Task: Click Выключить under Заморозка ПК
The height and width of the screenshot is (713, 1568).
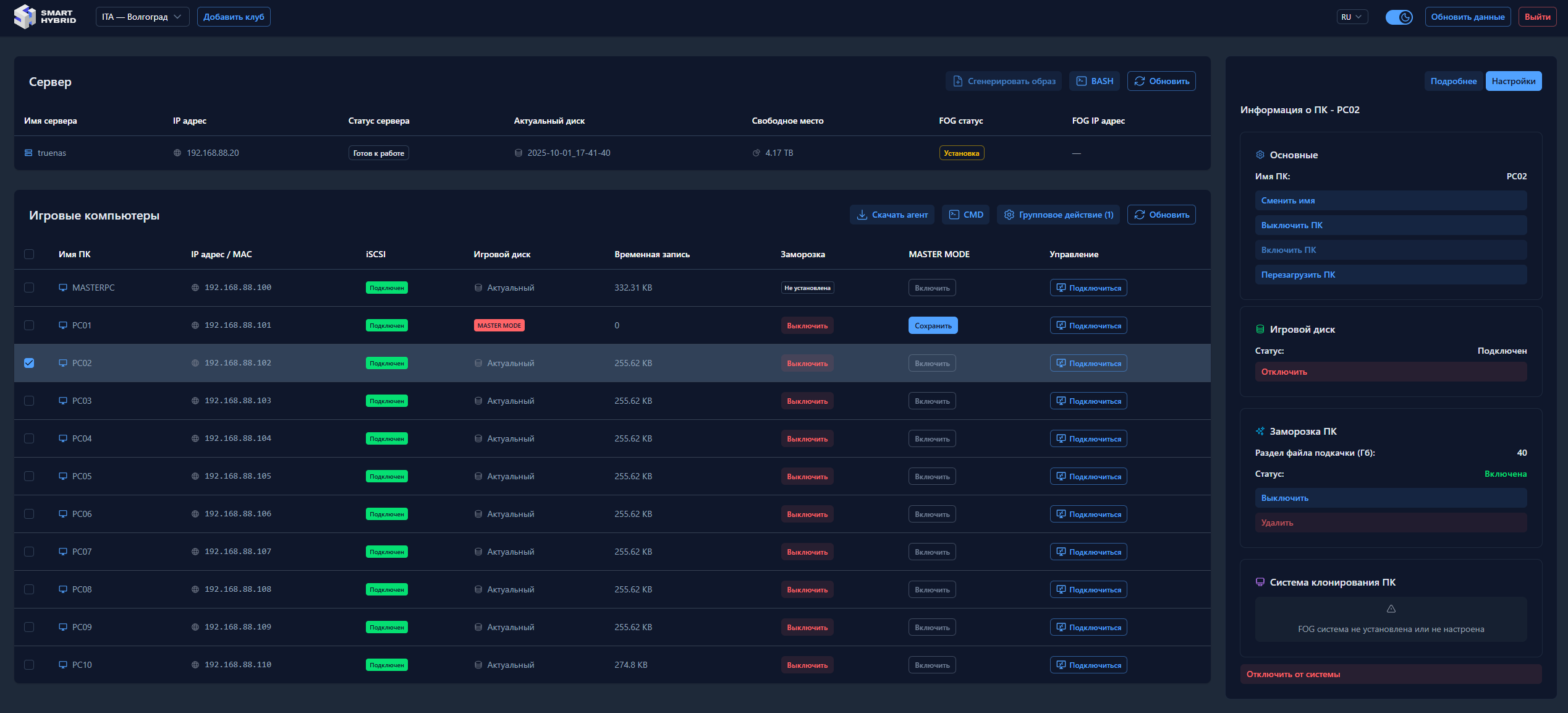Action: coord(1391,498)
